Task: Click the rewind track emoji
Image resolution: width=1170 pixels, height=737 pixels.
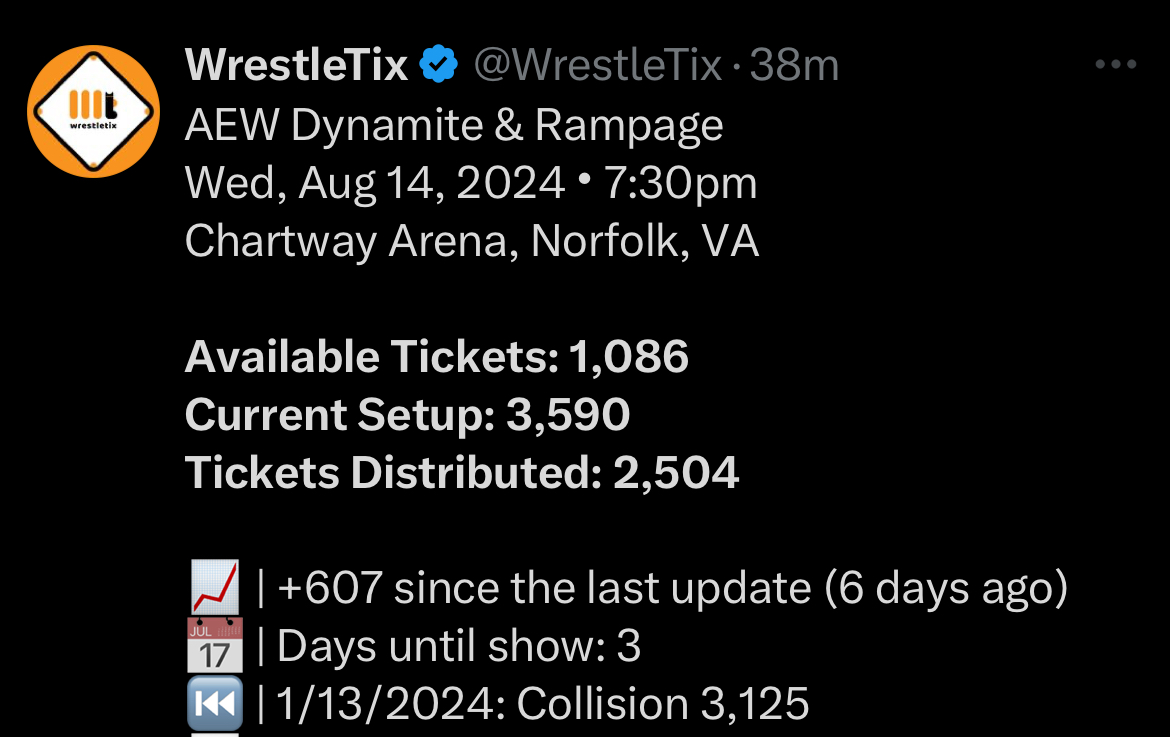Action: (x=214, y=705)
